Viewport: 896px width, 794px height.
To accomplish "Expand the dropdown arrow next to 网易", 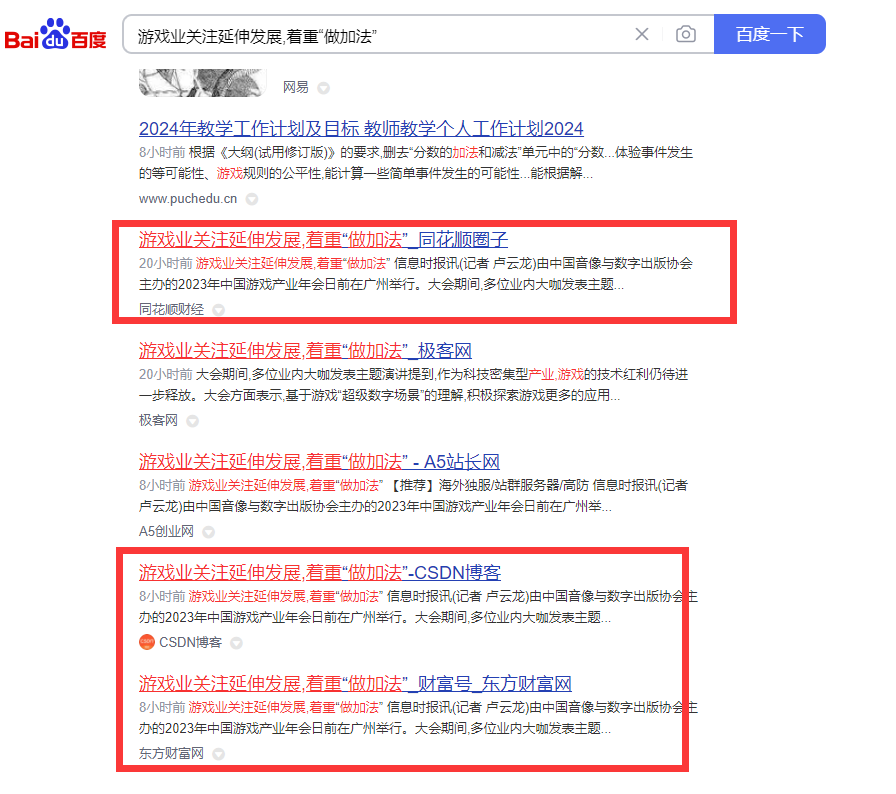I will pyautogui.click(x=323, y=88).
